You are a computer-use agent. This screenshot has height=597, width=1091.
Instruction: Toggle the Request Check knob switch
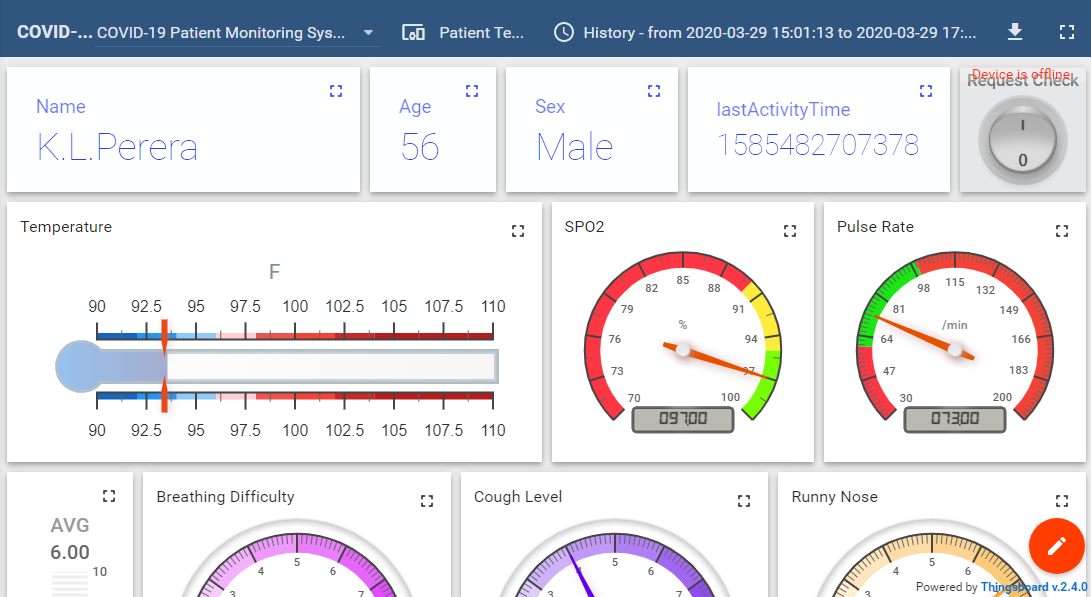[x=1023, y=141]
